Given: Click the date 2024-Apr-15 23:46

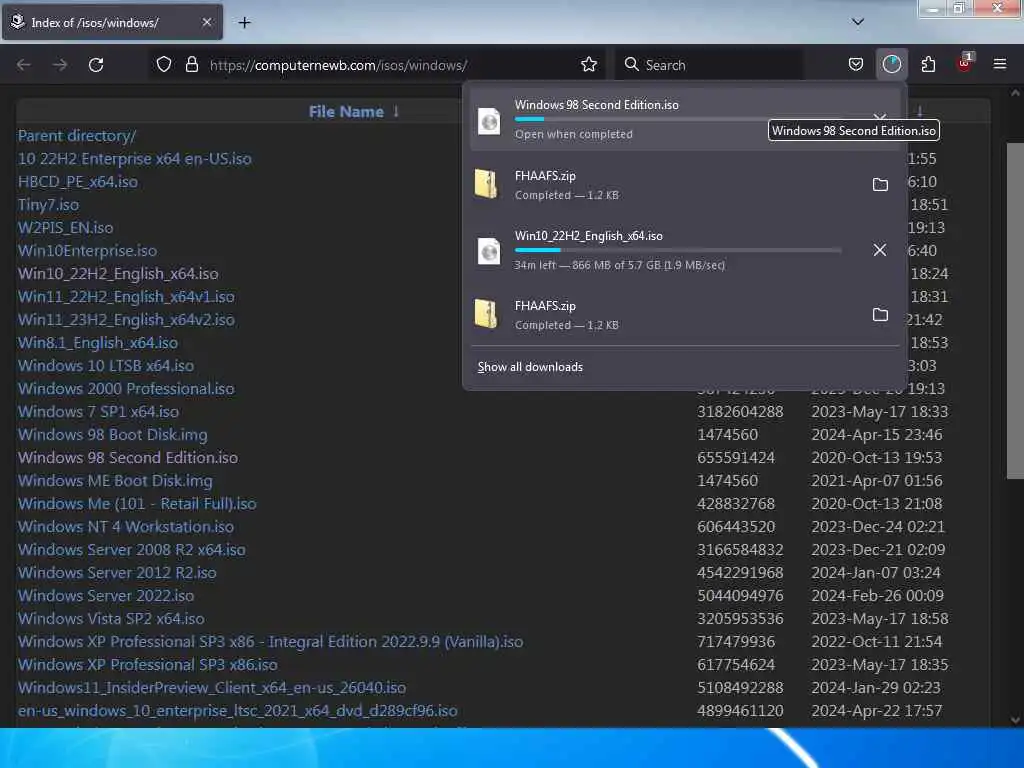Looking at the screenshot, I should click(x=877, y=435).
